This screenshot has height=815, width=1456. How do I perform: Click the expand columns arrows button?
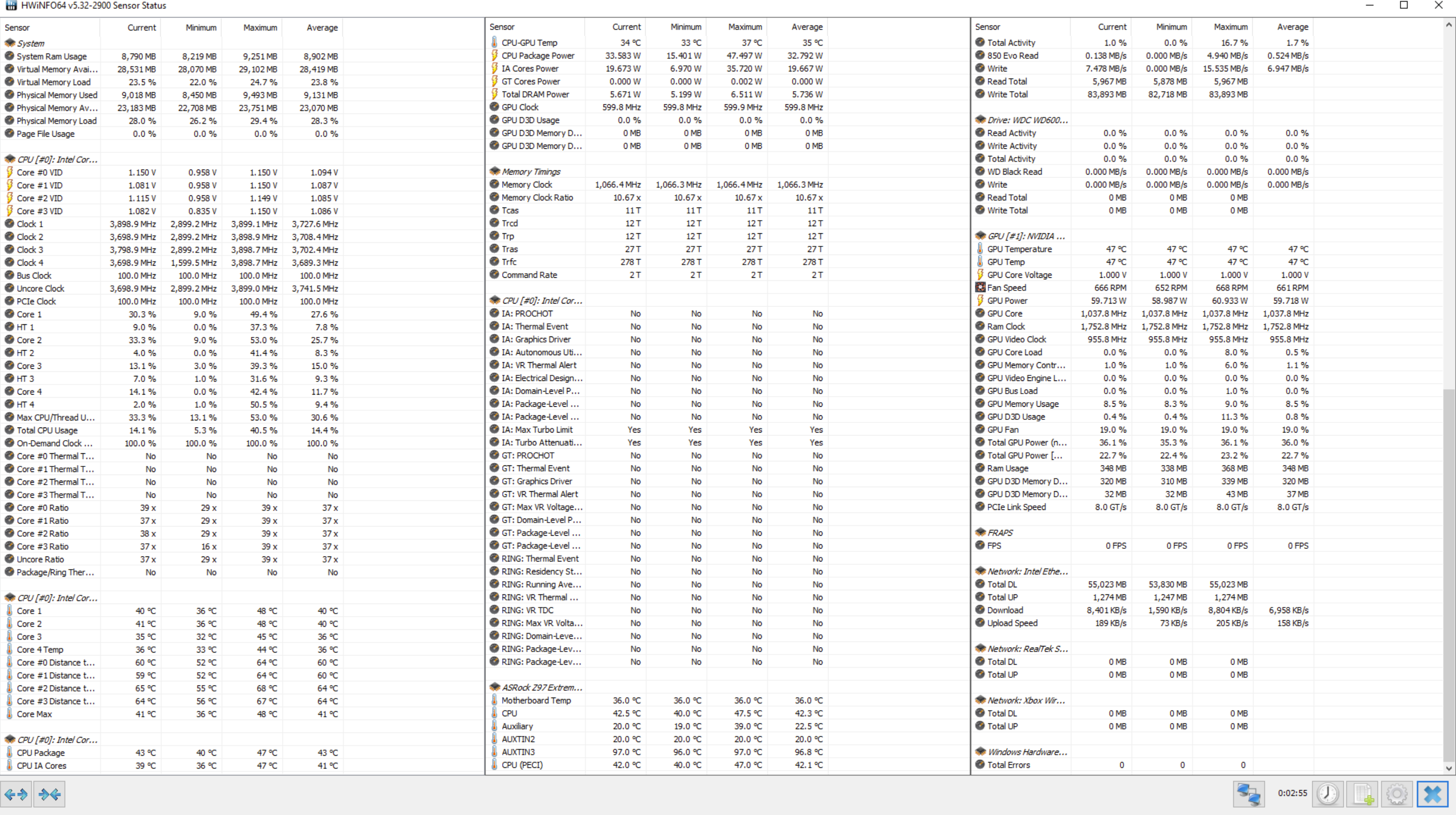tap(16, 794)
